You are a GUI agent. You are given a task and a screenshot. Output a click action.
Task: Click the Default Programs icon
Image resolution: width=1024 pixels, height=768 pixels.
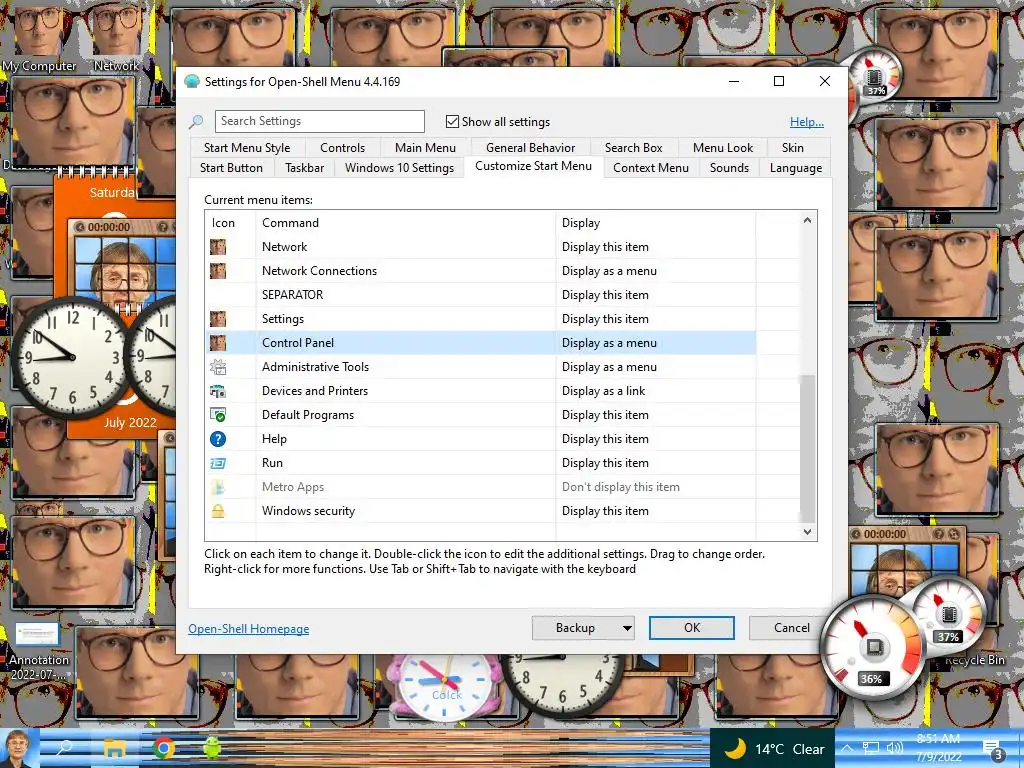coord(218,415)
